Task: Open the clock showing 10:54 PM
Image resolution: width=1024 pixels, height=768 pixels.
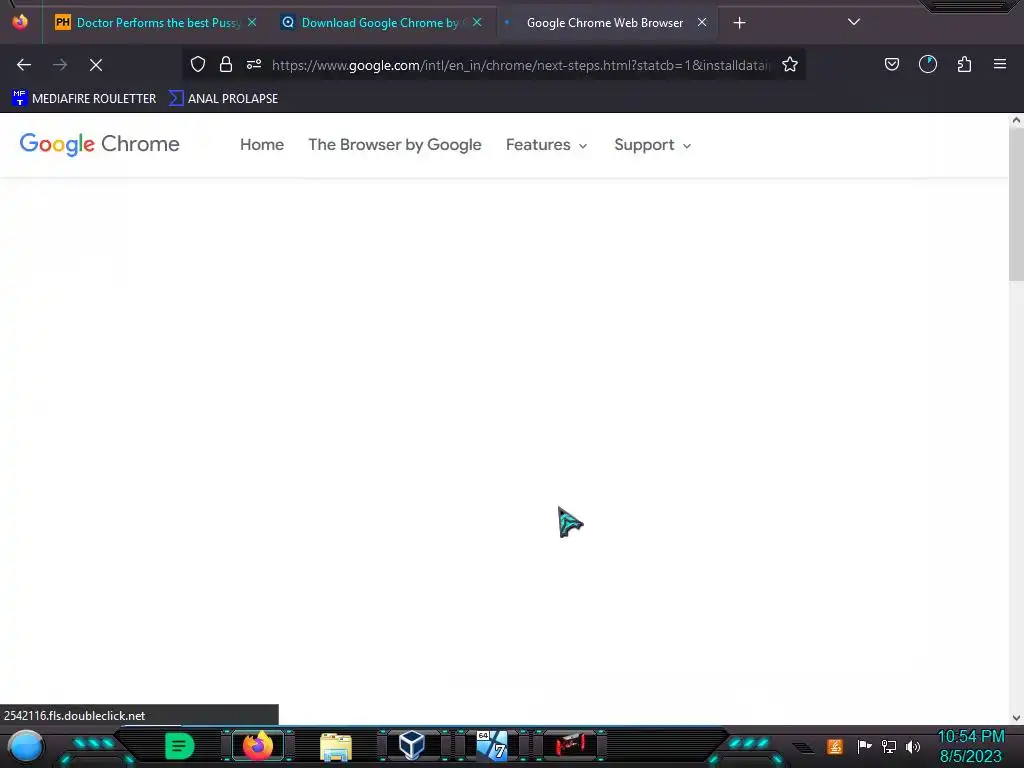Action: (970, 746)
